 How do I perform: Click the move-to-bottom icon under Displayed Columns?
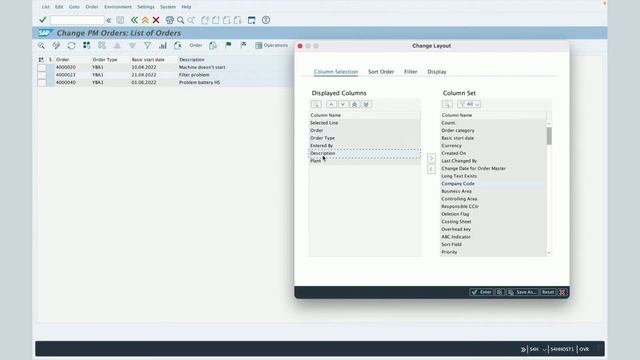(x=366, y=104)
